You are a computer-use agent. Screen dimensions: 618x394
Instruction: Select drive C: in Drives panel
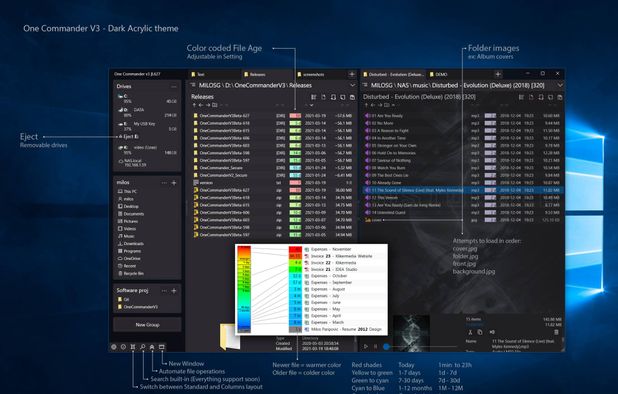[x=147, y=98]
